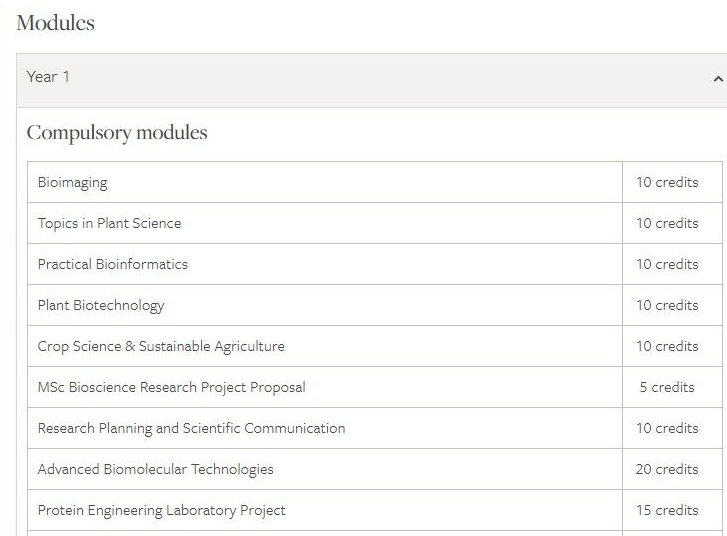Collapse the Year 1 chevron icon
This screenshot has height=536, width=727.
pyautogui.click(x=717, y=79)
